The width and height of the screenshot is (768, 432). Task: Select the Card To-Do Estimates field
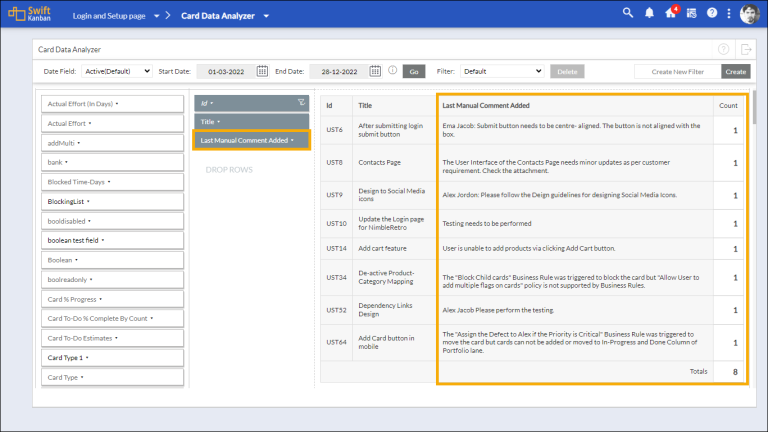pos(112,338)
